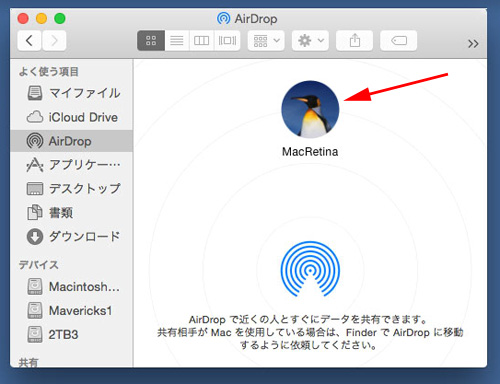Go back with the left chevron button
Viewport: 500px width, 384px height.
pos(29,41)
